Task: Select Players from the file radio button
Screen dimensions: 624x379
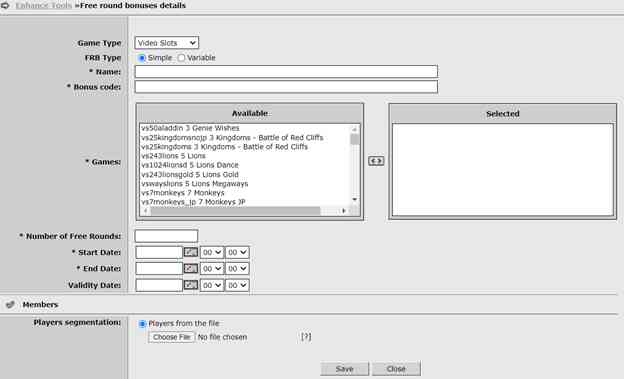Action: [142, 324]
